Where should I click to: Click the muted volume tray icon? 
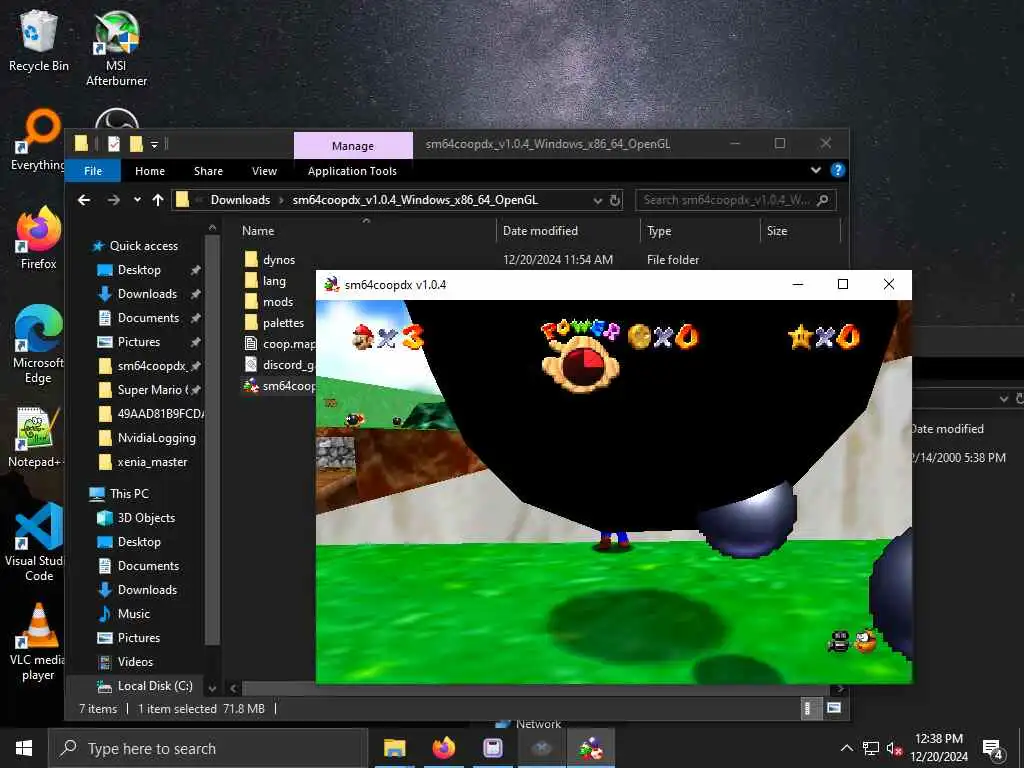[894, 749]
